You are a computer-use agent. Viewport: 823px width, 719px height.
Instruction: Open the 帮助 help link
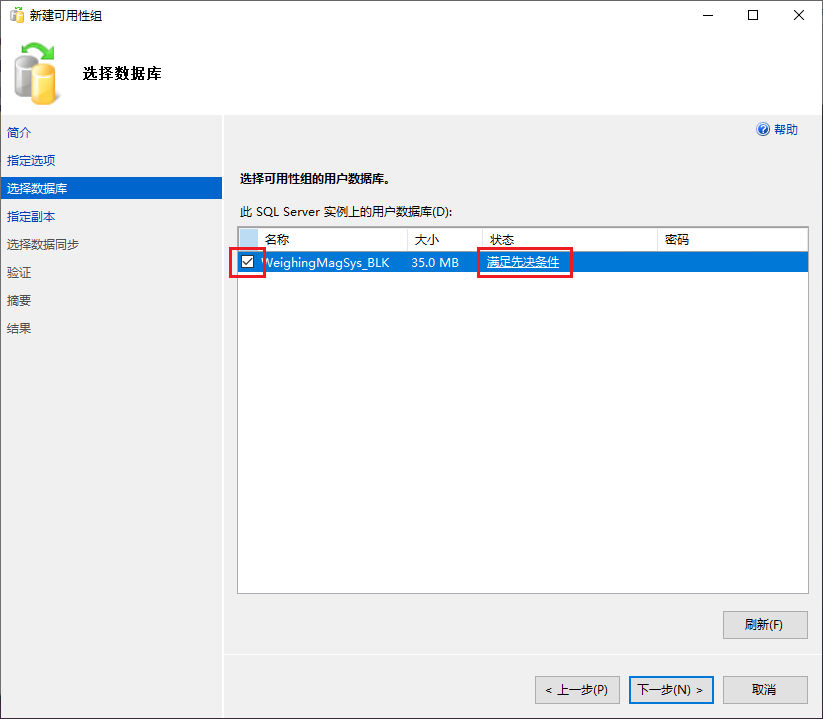(786, 130)
